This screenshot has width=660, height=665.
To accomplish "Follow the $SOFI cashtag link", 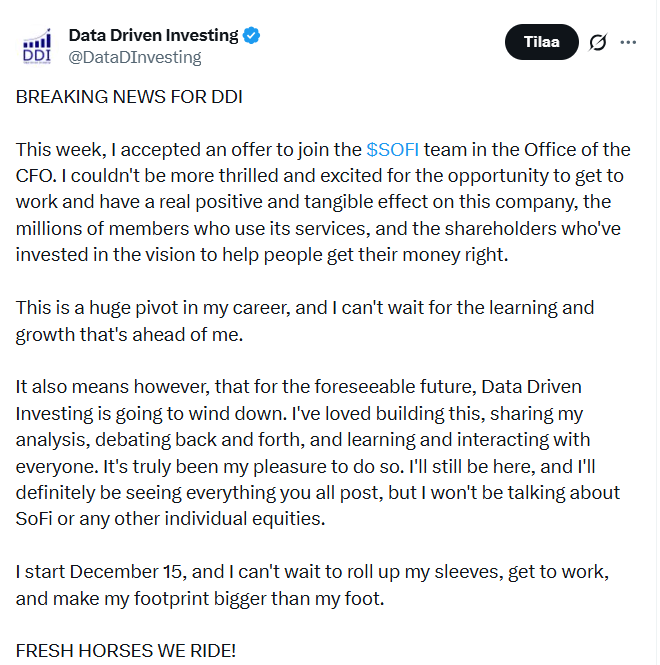I will click(392, 150).
